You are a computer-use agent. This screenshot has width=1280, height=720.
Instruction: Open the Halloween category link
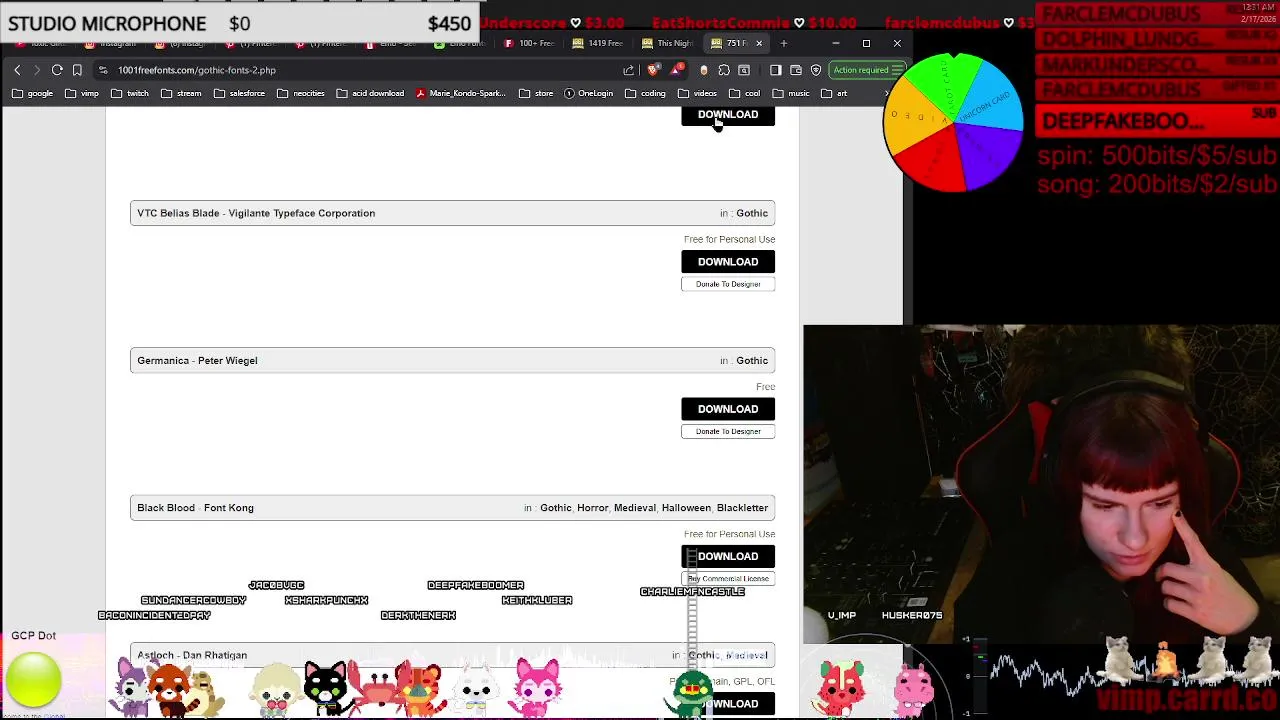[x=686, y=508]
